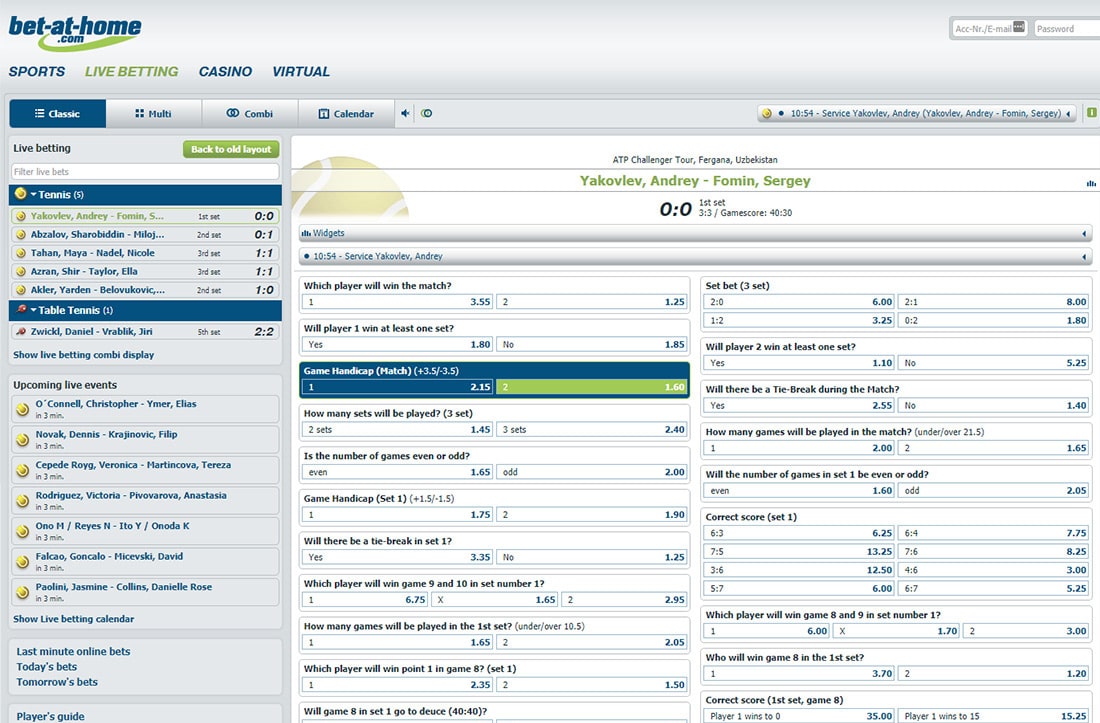Open the Show Live betting calendar link

[73, 619]
